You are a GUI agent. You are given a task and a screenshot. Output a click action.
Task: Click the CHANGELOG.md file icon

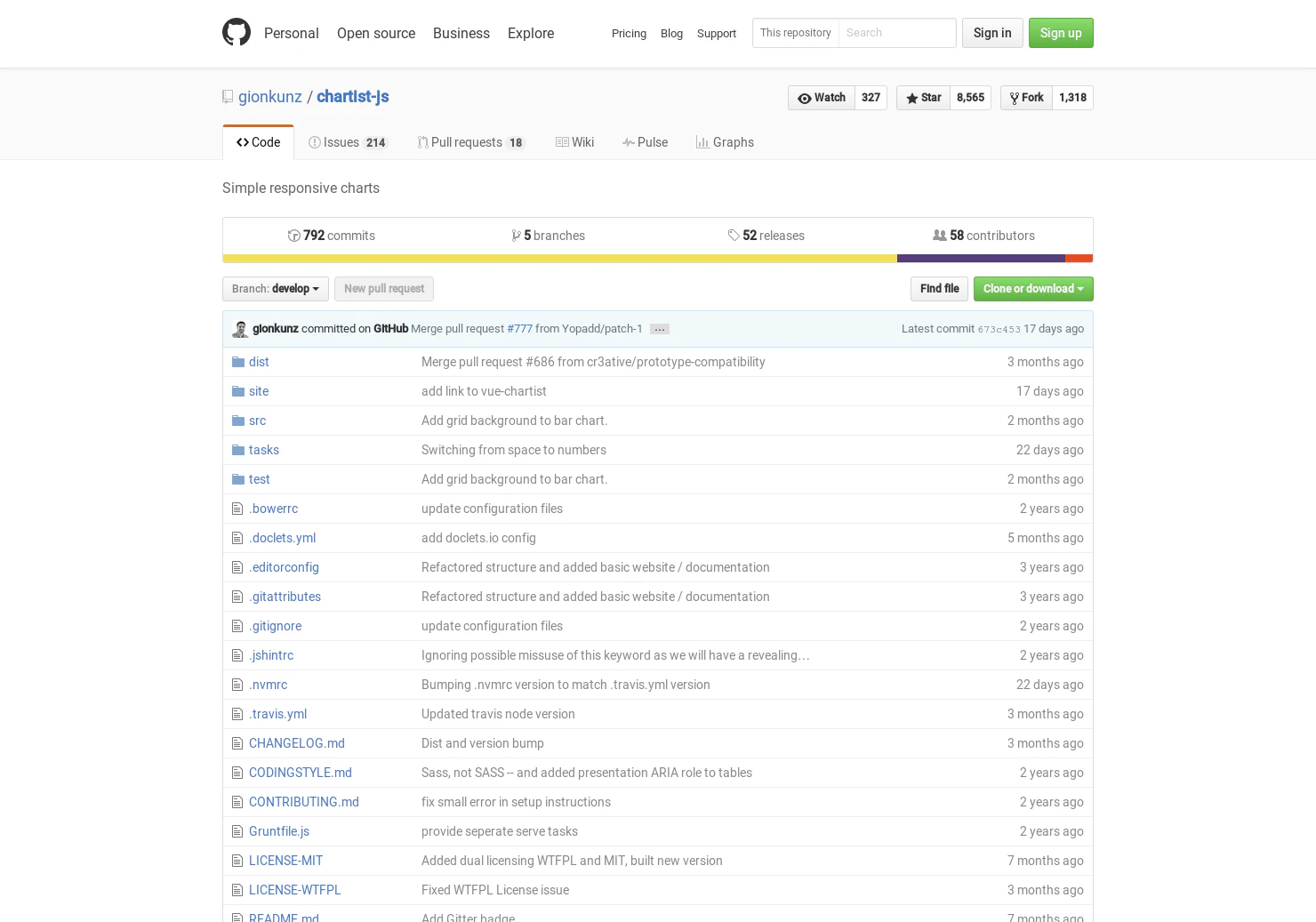click(237, 743)
